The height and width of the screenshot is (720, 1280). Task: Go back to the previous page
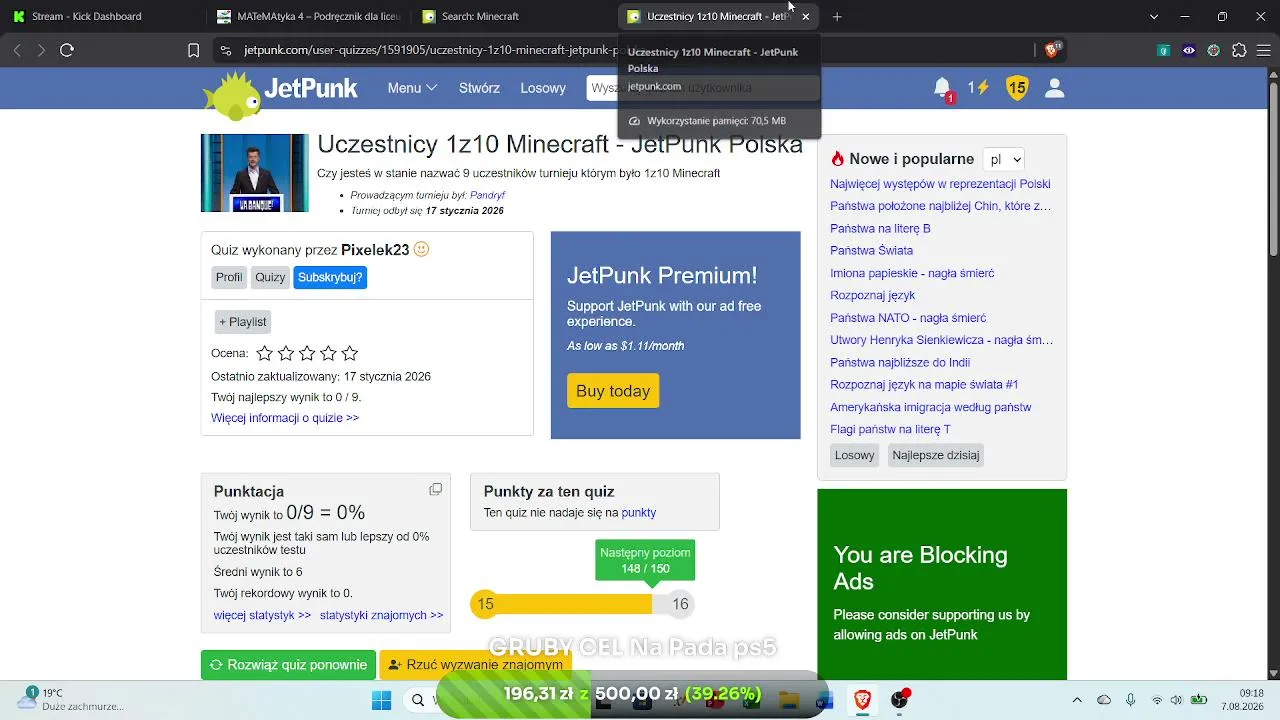coord(17,50)
